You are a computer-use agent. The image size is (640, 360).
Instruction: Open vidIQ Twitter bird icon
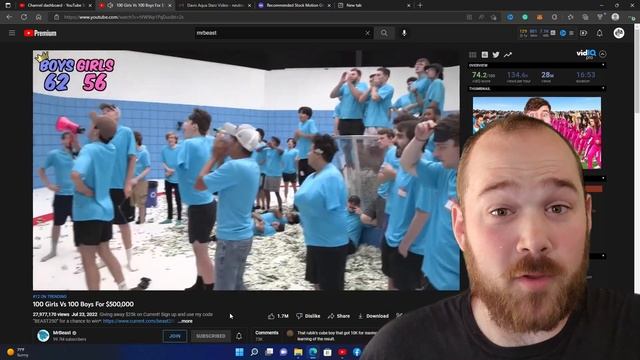[496, 55]
